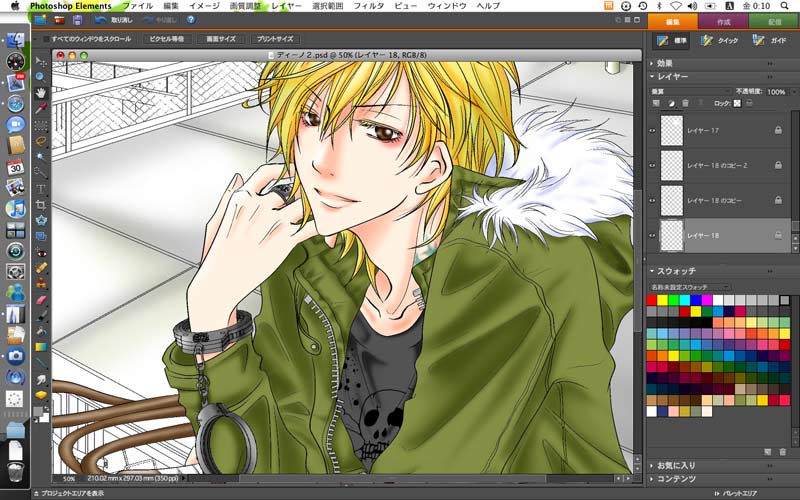
Task: Select the Smudge finger tool
Action: click(x=41, y=379)
